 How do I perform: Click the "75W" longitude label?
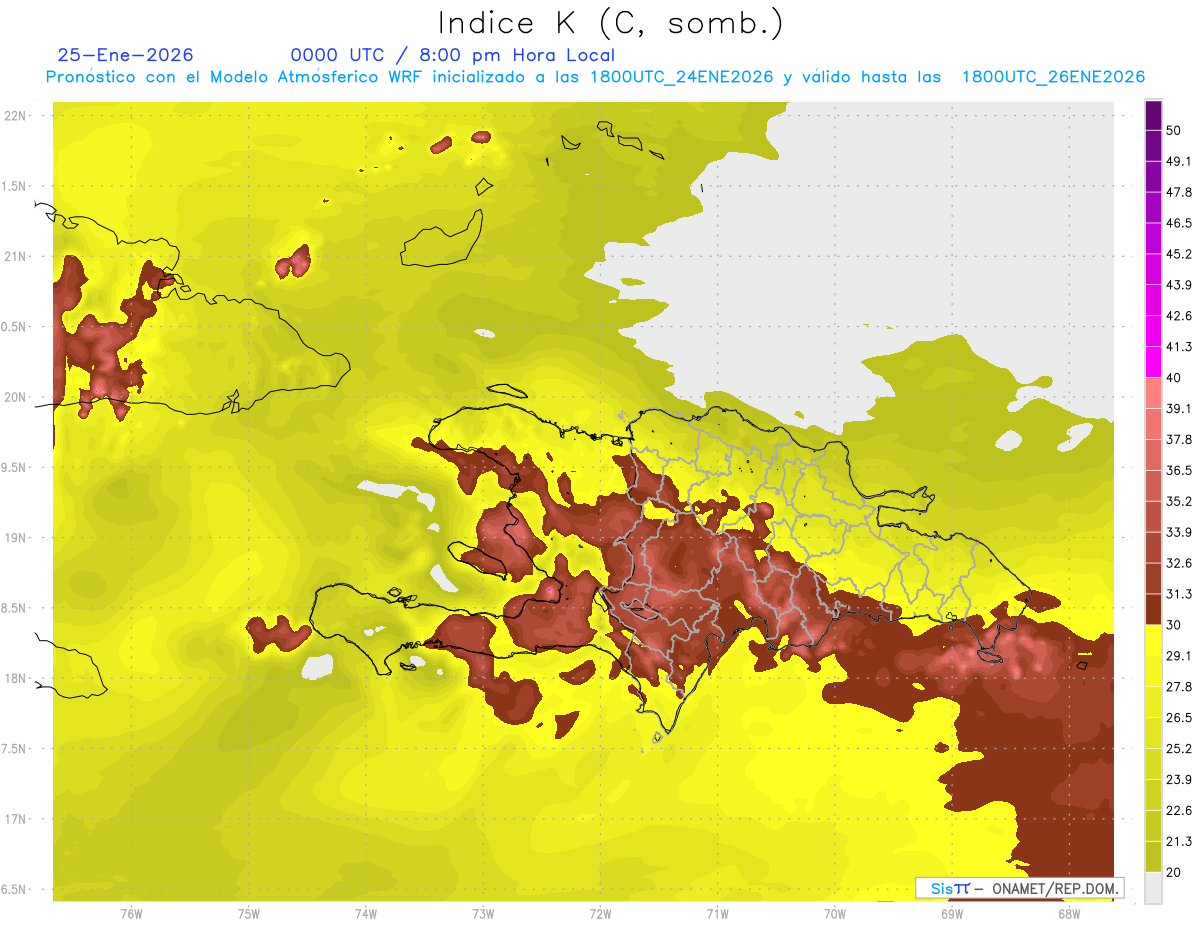[x=248, y=914]
